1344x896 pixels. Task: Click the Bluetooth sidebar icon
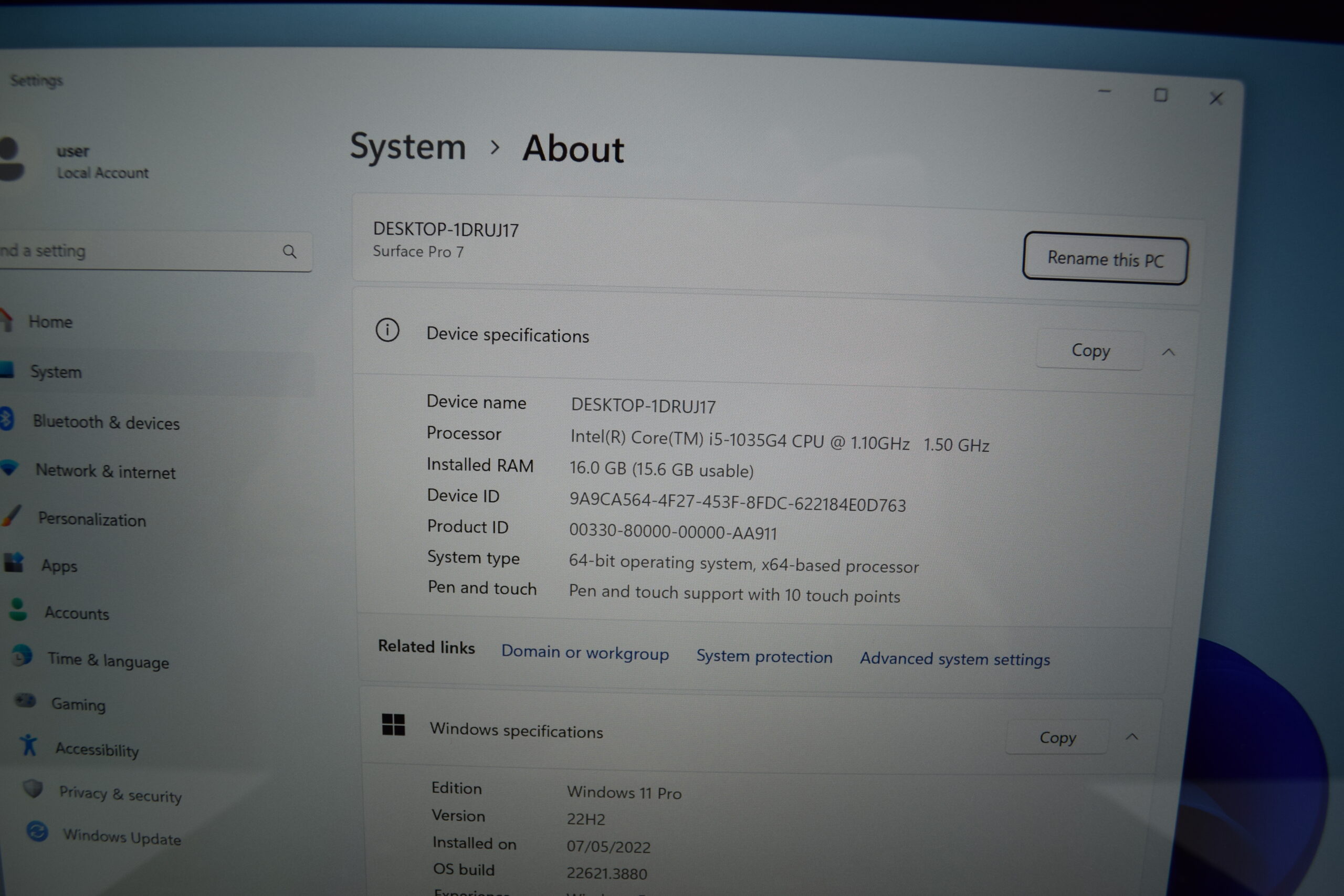coord(6,419)
